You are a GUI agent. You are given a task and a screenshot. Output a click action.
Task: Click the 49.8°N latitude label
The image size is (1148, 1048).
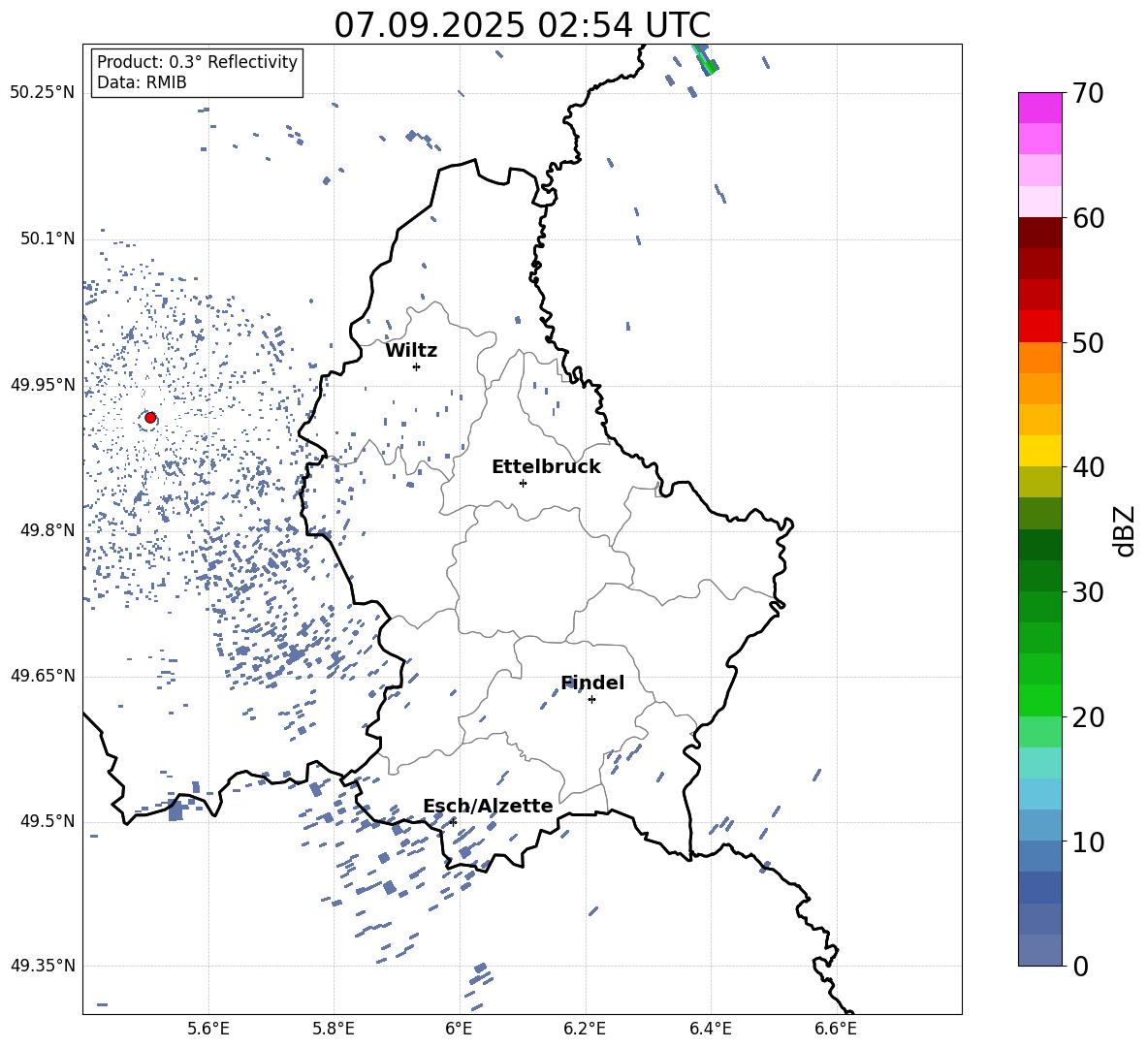[x=48, y=530]
